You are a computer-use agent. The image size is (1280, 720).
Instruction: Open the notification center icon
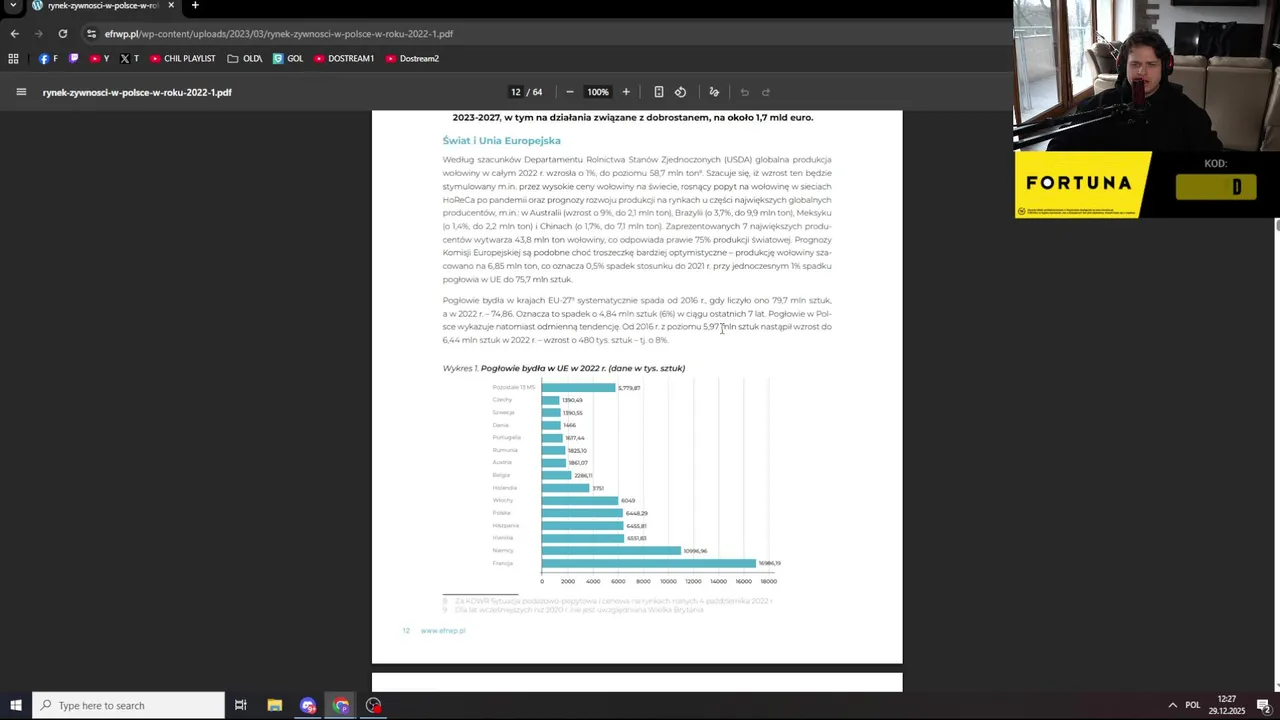pyautogui.click(x=1264, y=705)
